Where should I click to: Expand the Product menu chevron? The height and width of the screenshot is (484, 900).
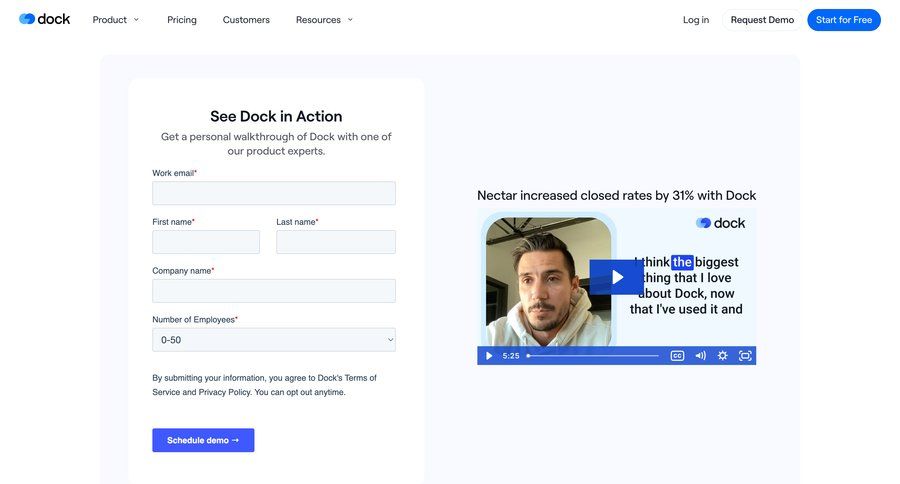pos(136,20)
